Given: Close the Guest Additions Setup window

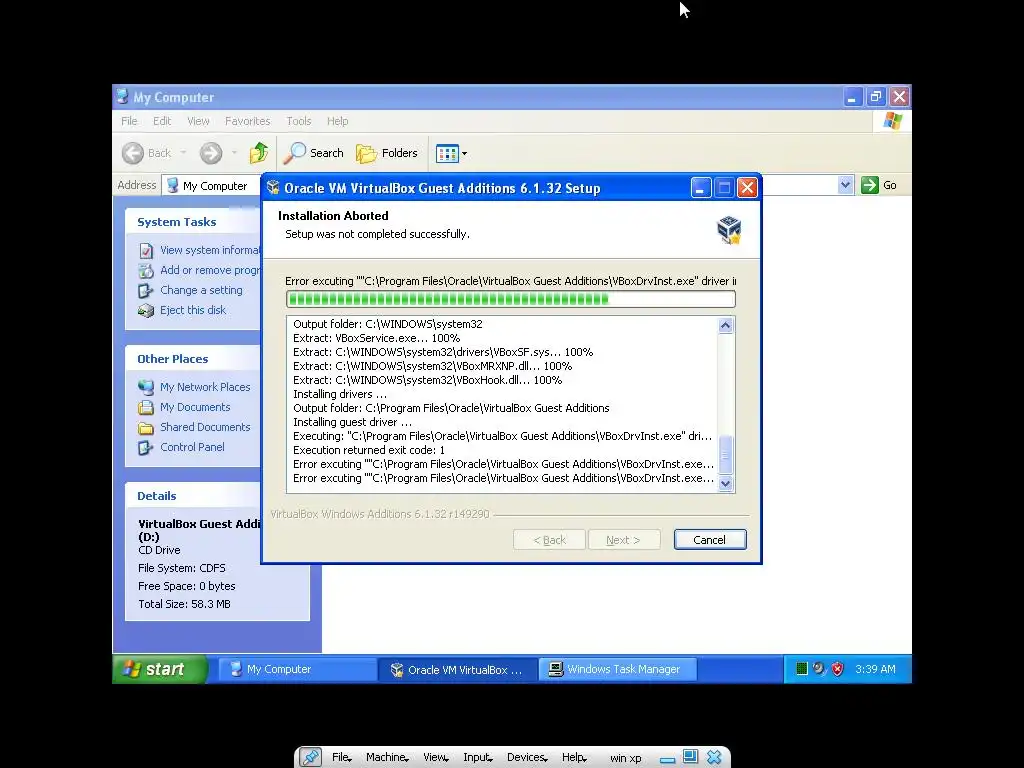Looking at the screenshot, I should coord(747,188).
